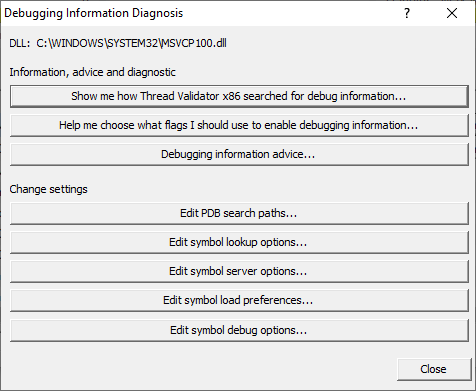476x391 pixels.
Task: Edit PDB search paths
Action: (x=239, y=213)
